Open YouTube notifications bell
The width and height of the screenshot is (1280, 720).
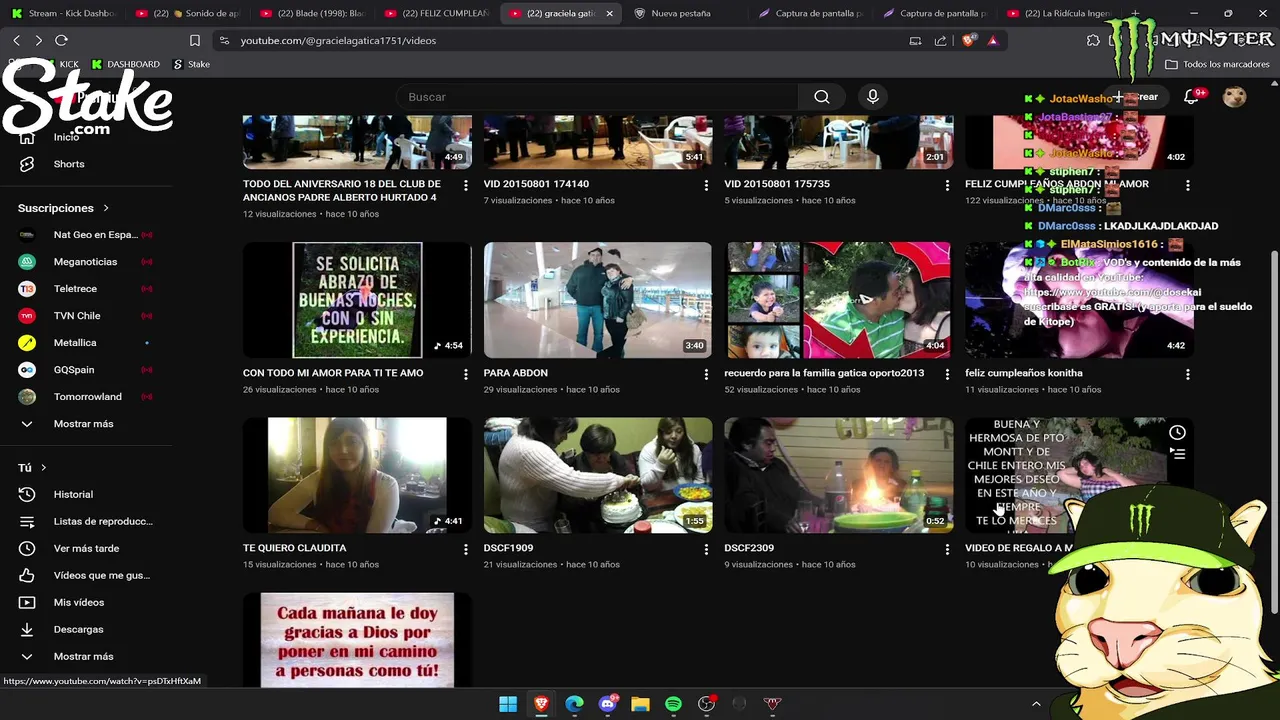click(x=1191, y=97)
